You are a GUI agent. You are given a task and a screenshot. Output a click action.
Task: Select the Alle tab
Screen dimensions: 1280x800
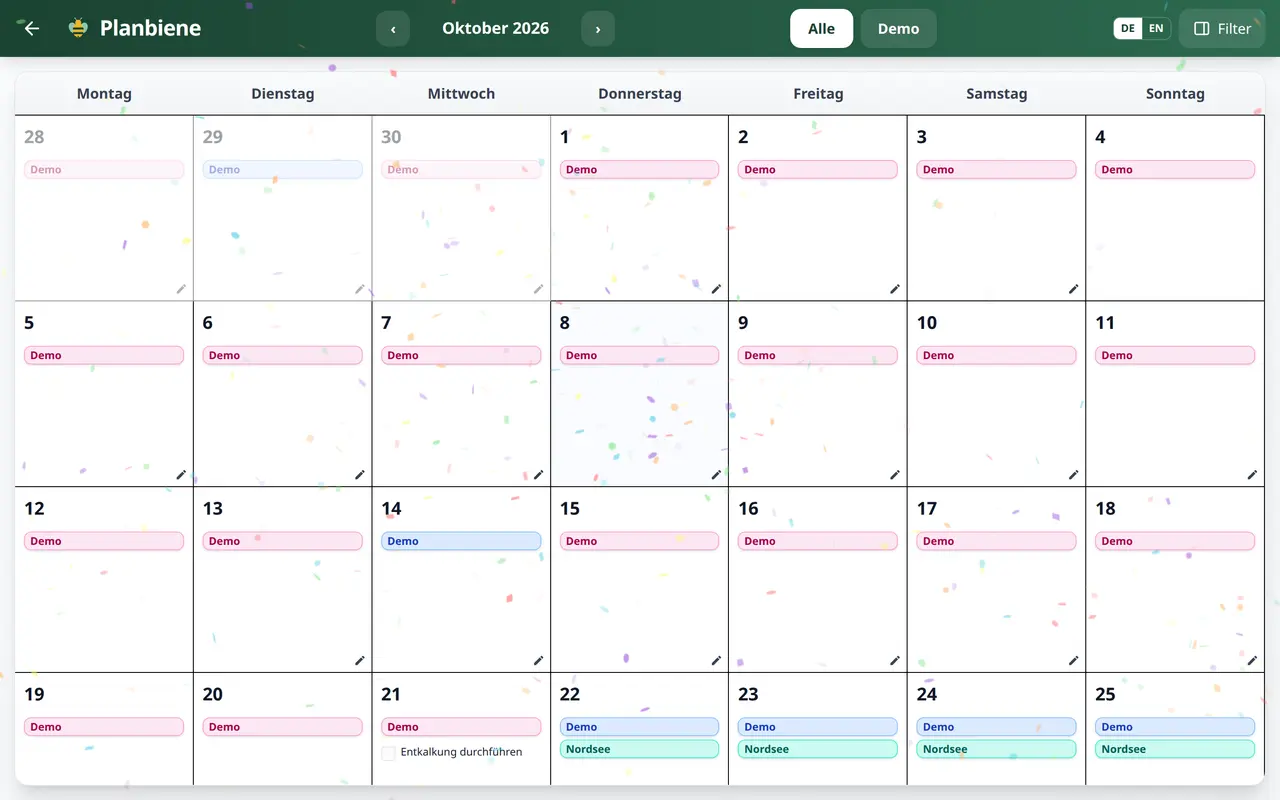821,29
